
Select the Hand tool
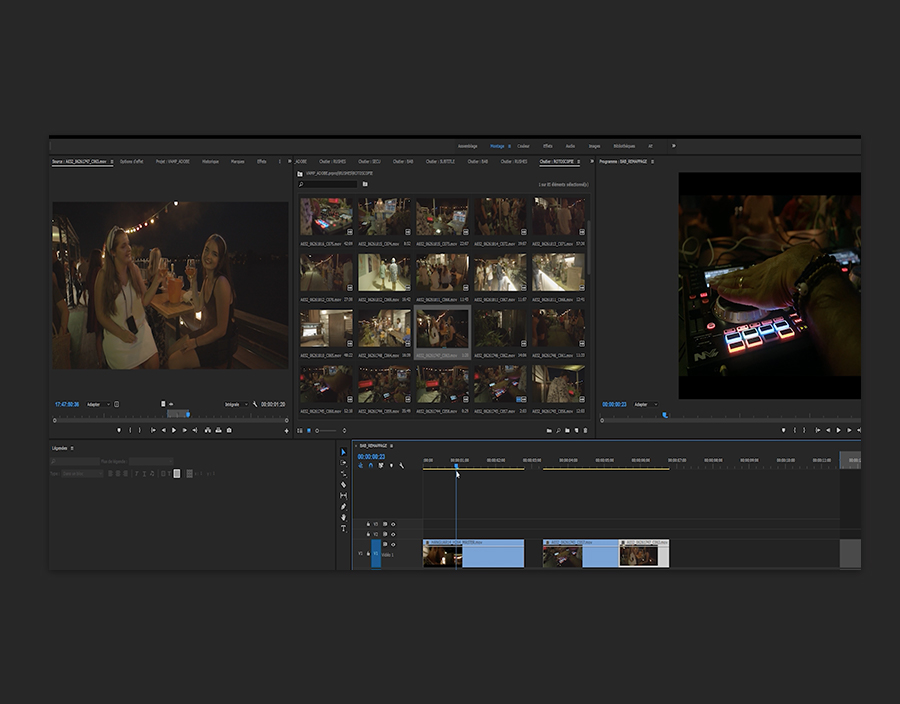(x=343, y=517)
